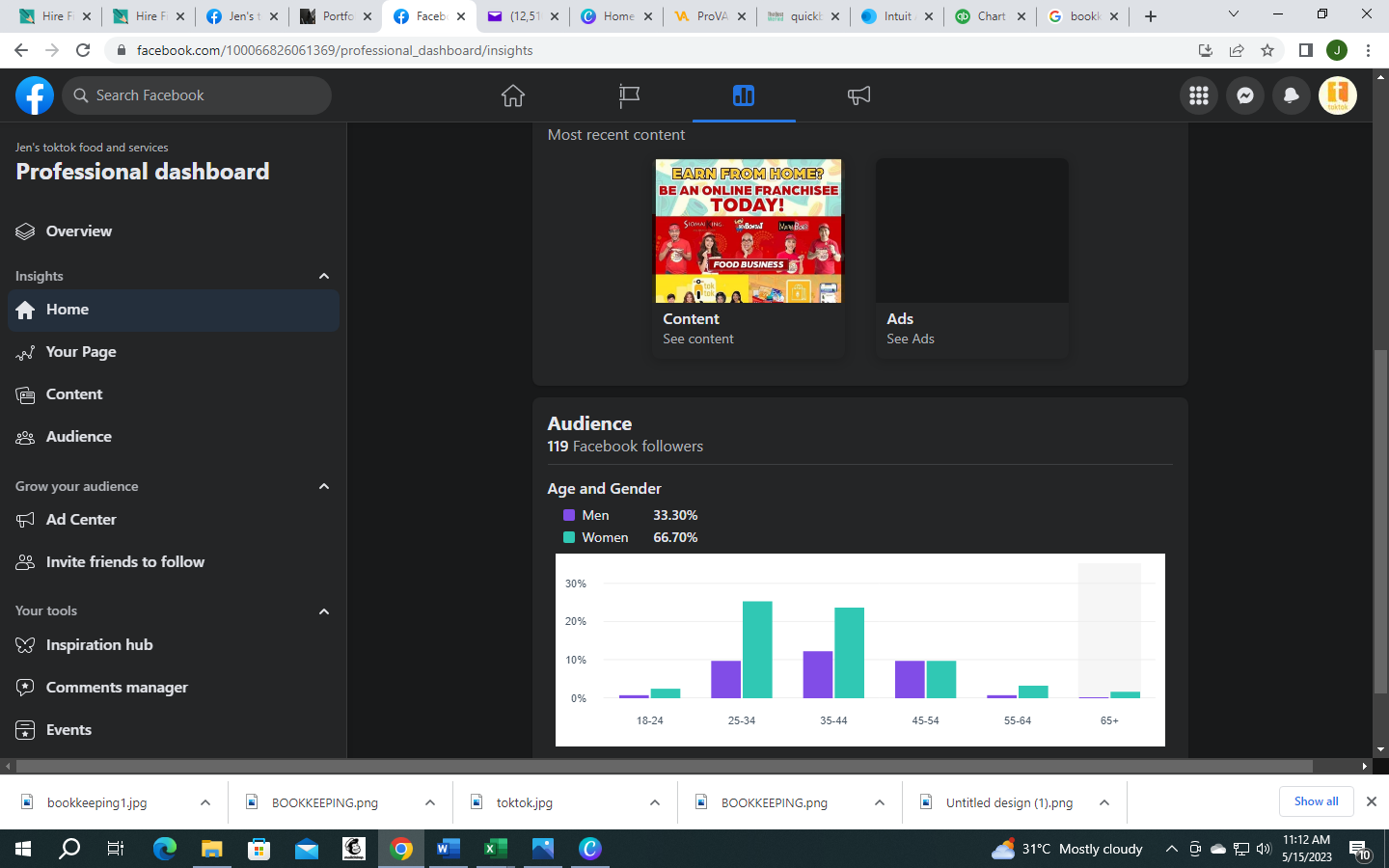
Task: Click Show all downloads button
Action: pos(1317,801)
